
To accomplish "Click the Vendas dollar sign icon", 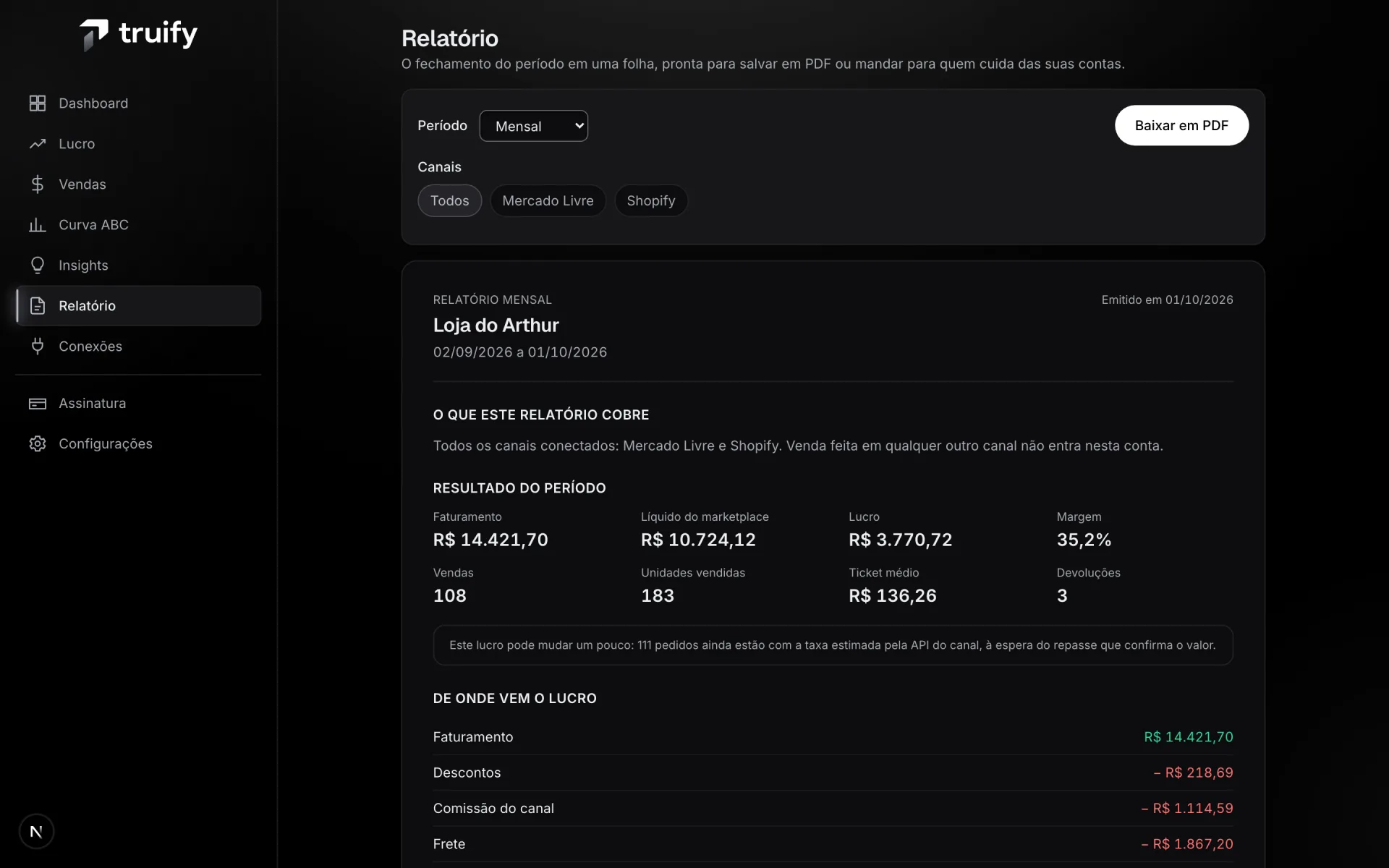I will coord(38,184).
